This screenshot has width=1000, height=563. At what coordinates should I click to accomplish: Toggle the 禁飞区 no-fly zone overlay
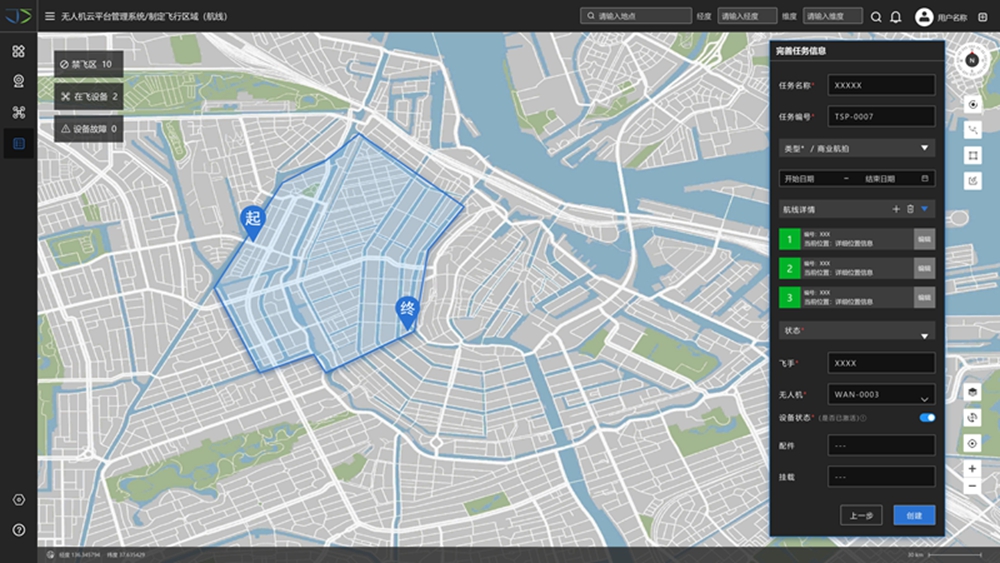(88, 65)
